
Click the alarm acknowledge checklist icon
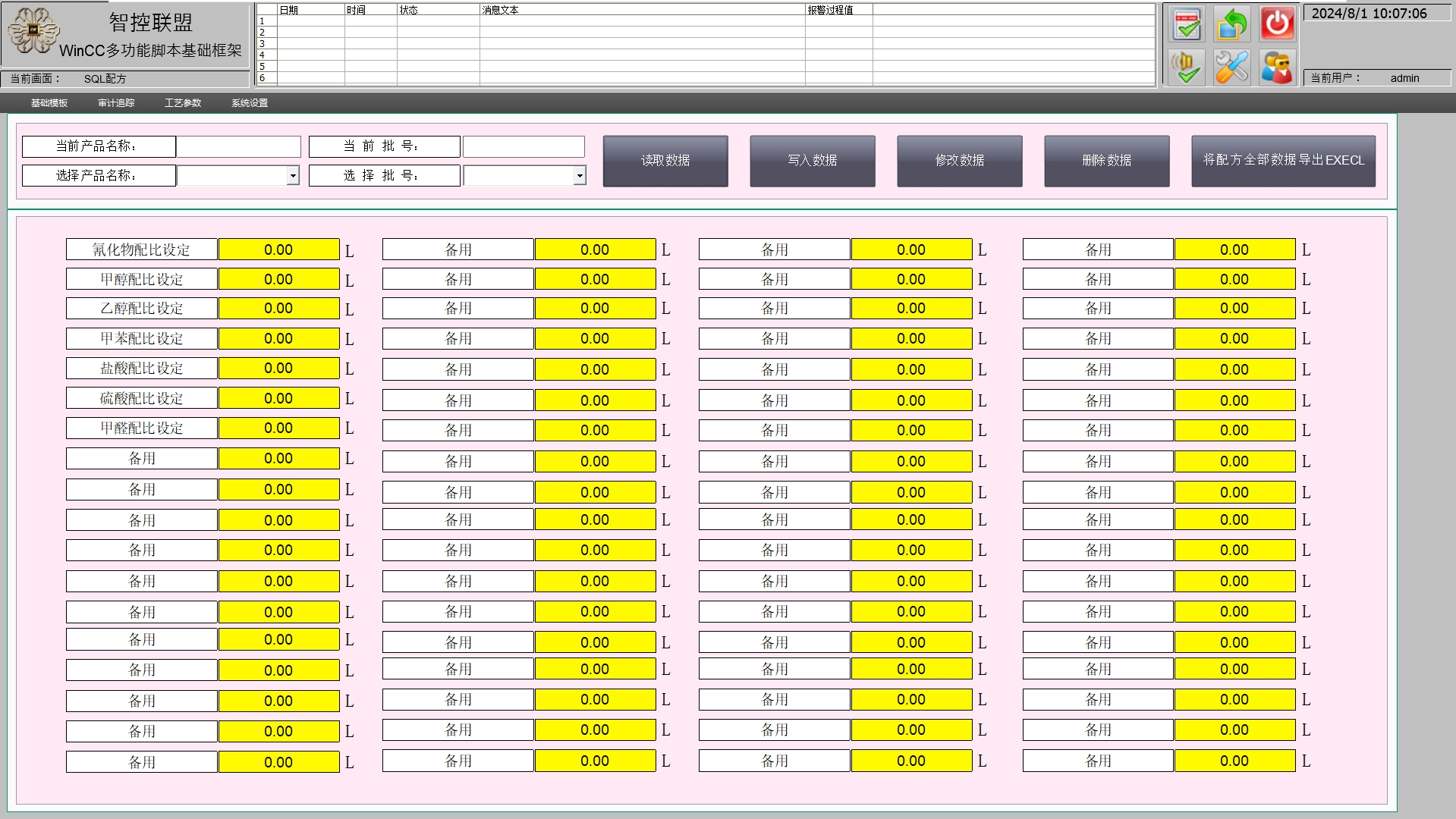[1187, 24]
